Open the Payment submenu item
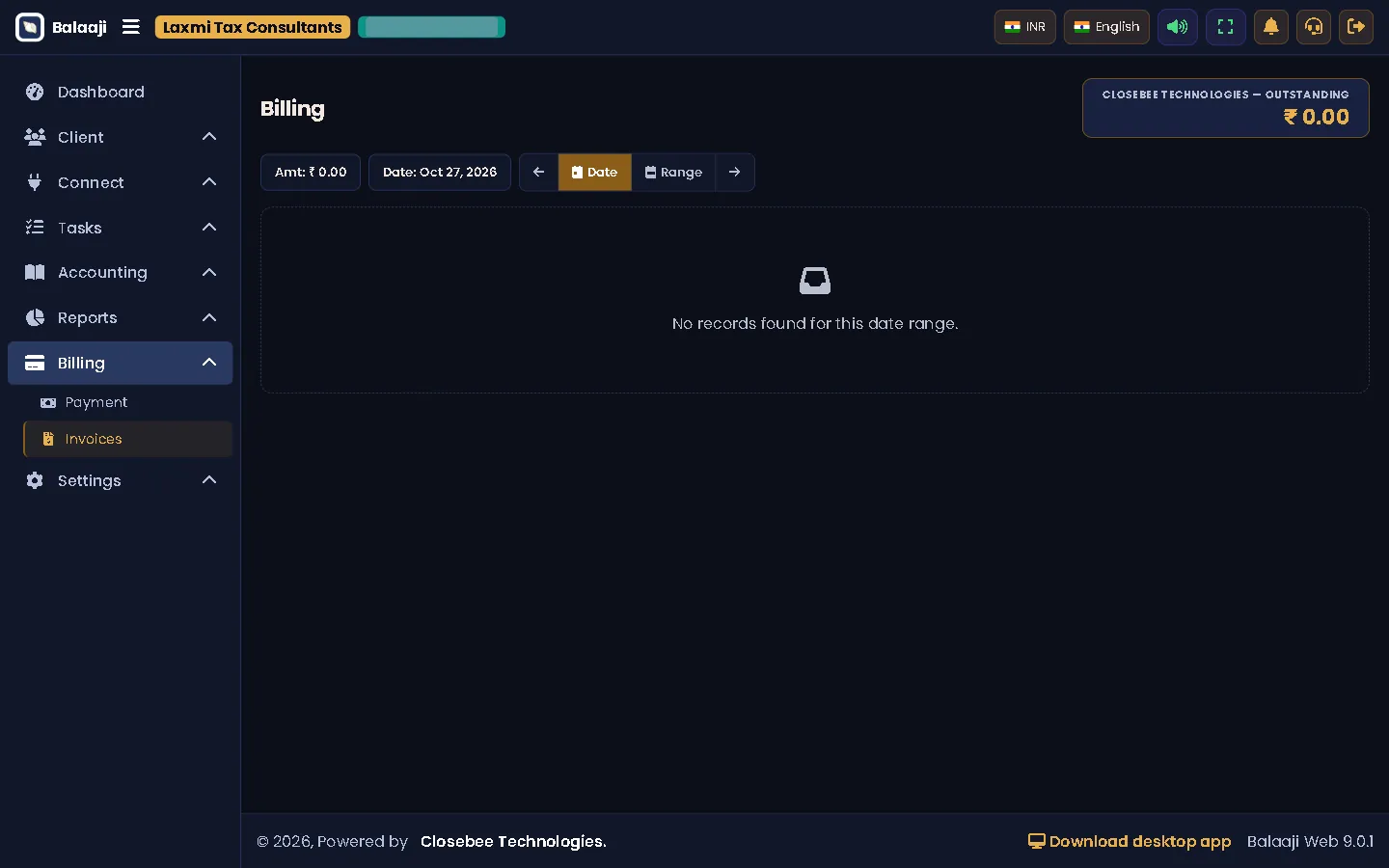Image resolution: width=1389 pixels, height=868 pixels. [127, 402]
